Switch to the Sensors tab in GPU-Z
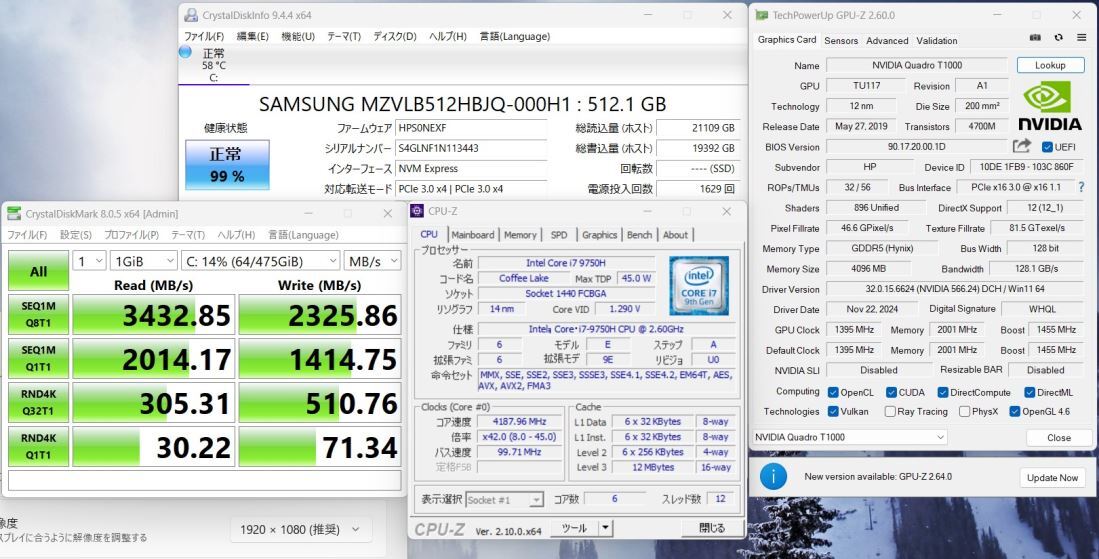1099x559 pixels. [x=841, y=41]
